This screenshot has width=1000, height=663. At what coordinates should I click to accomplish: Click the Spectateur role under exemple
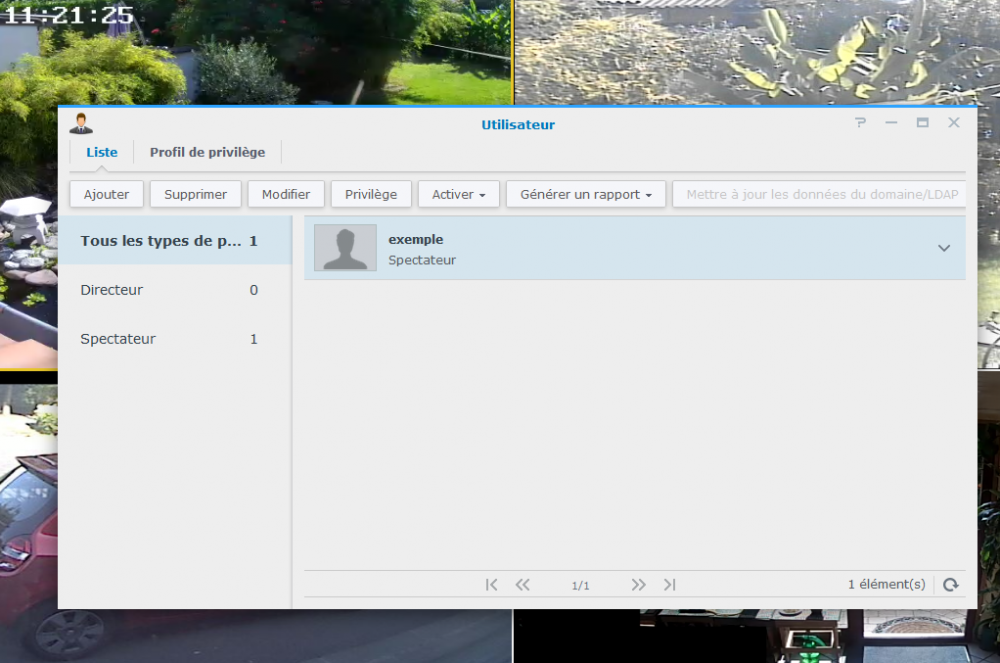point(422,260)
